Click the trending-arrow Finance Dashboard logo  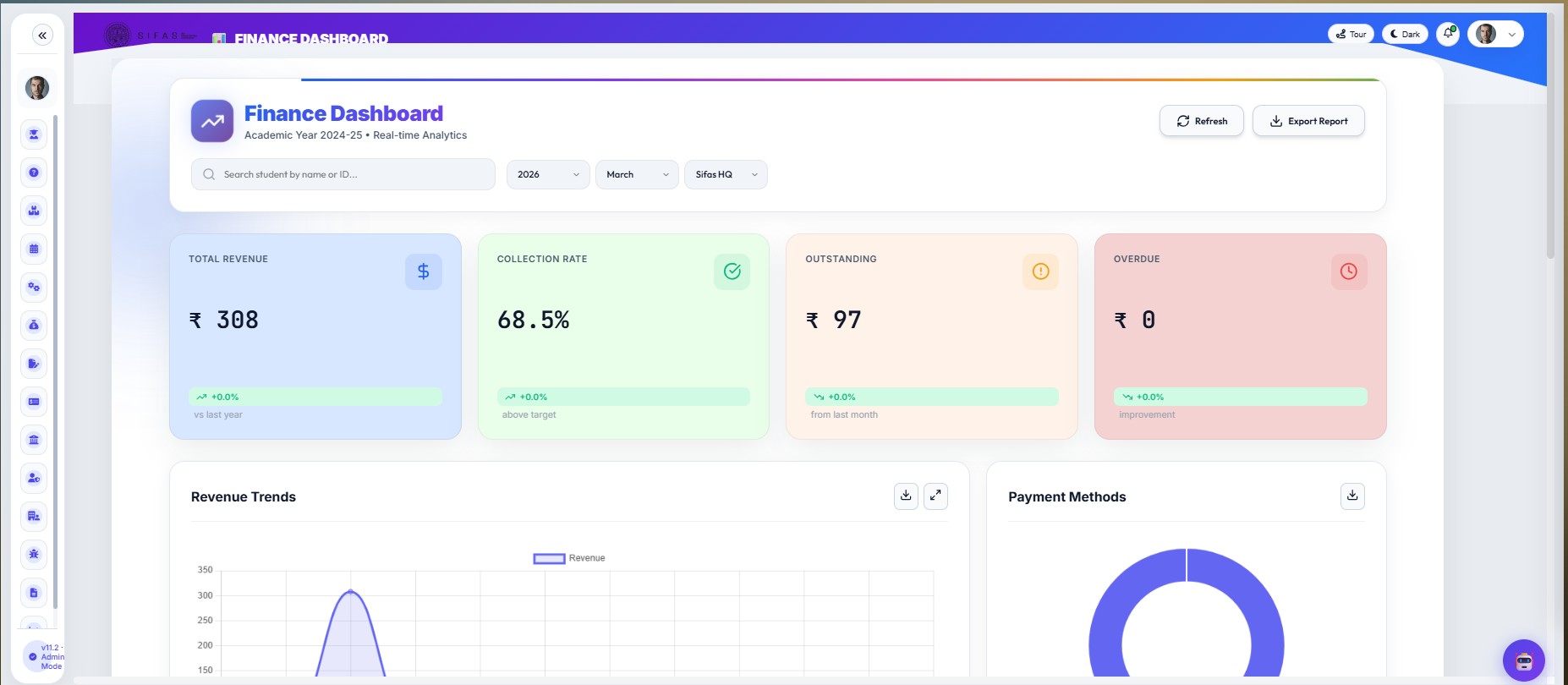(x=212, y=121)
